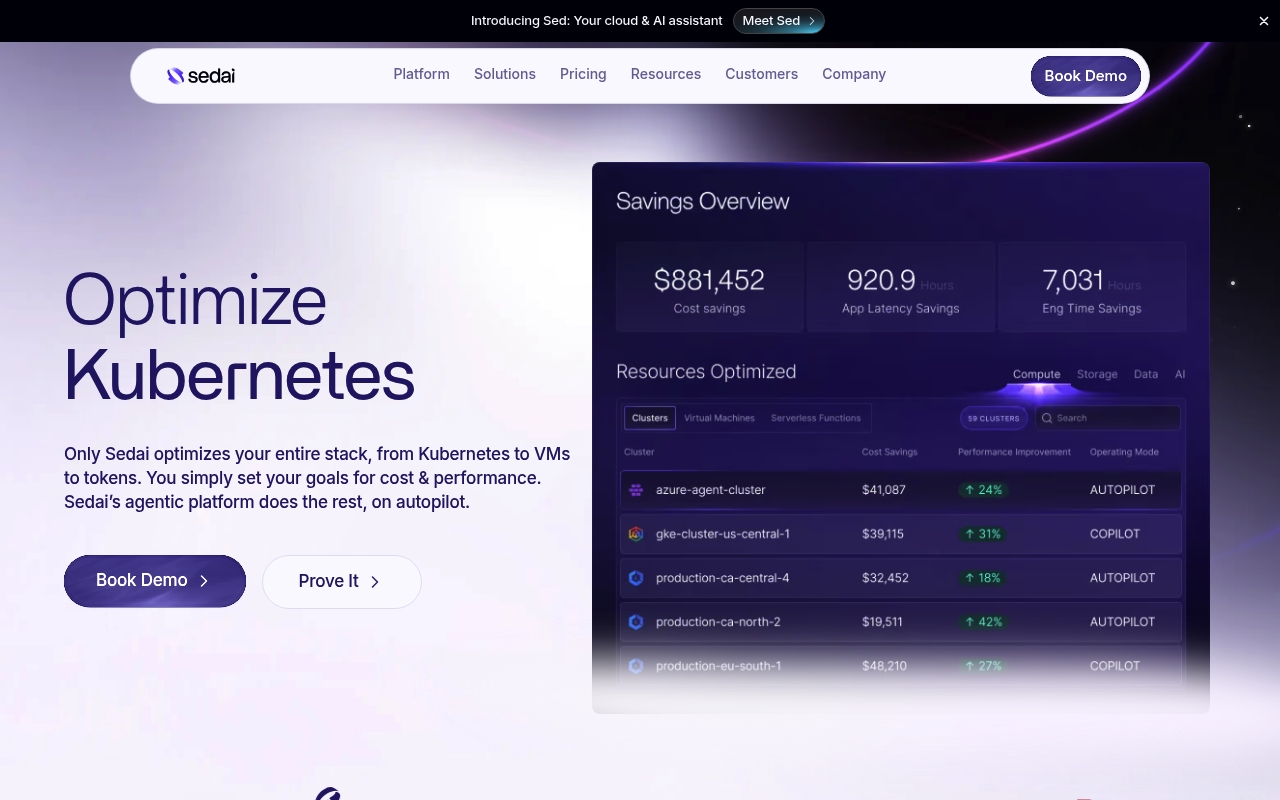Click the $48,210 cost savings value

[885, 666]
